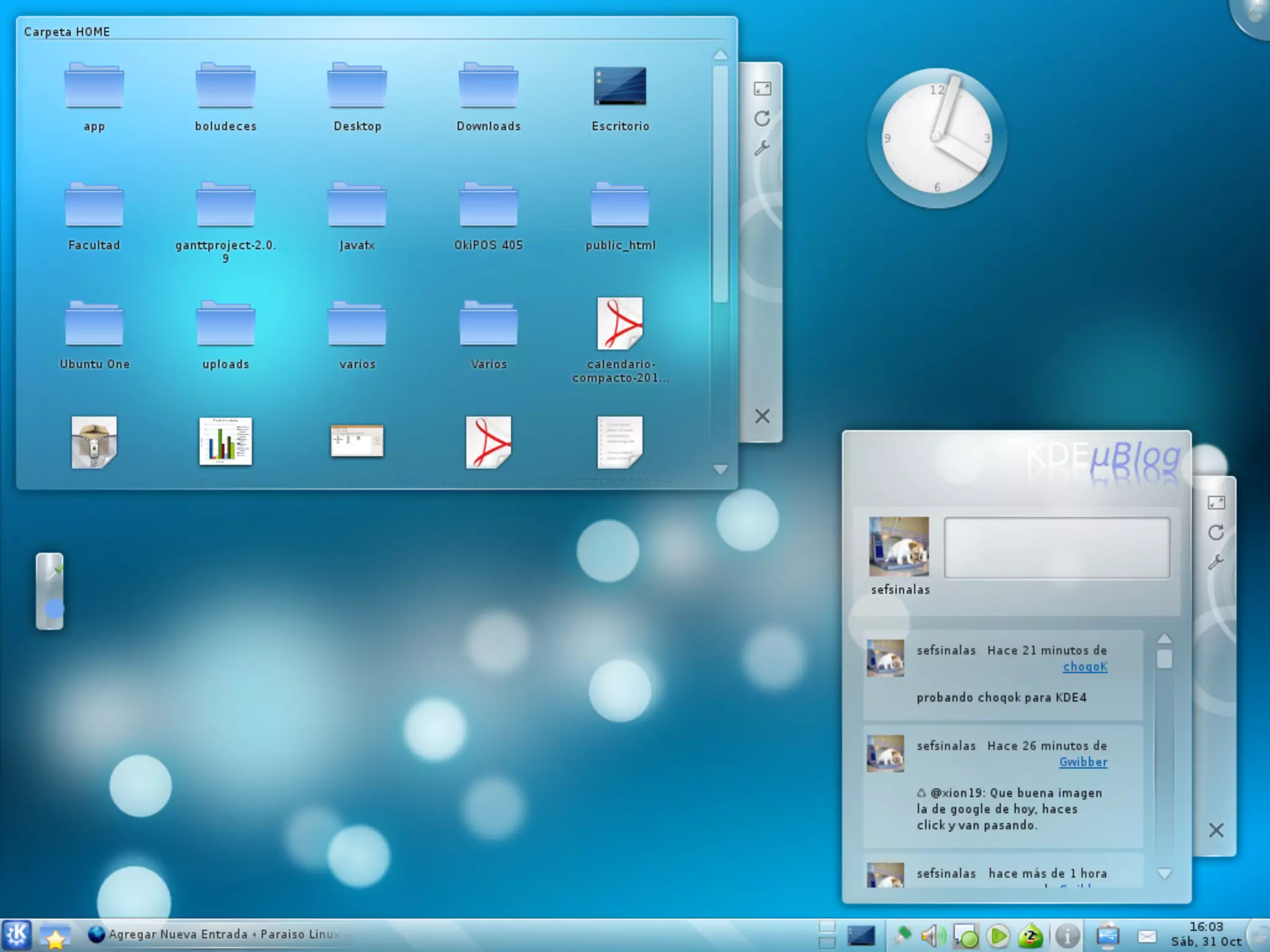Click the green play media tray icon
Viewport: 1270px width, 952px height.
click(998, 936)
